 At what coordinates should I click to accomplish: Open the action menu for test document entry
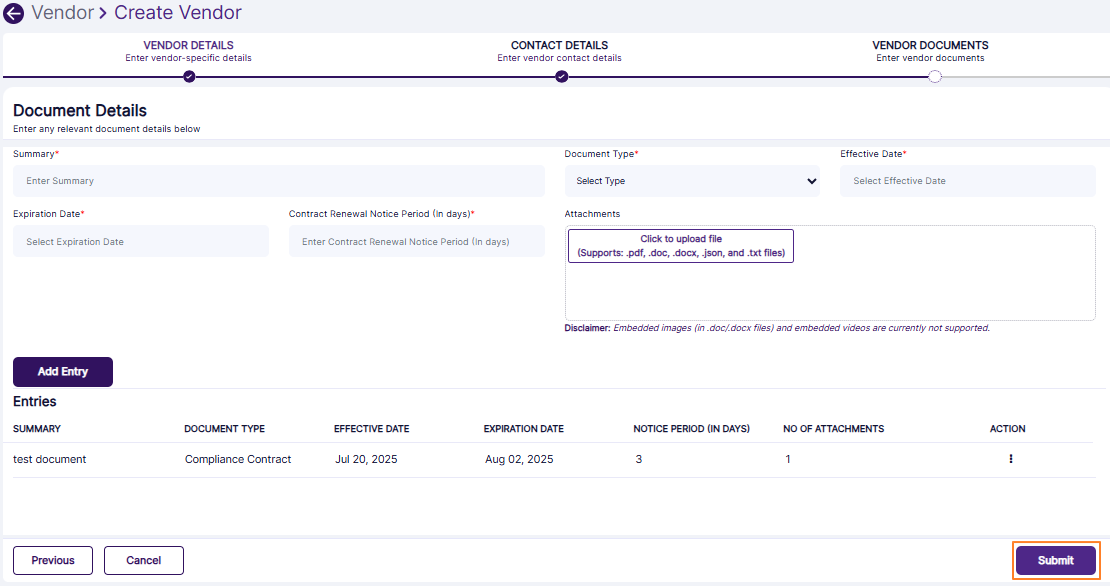click(1010, 458)
